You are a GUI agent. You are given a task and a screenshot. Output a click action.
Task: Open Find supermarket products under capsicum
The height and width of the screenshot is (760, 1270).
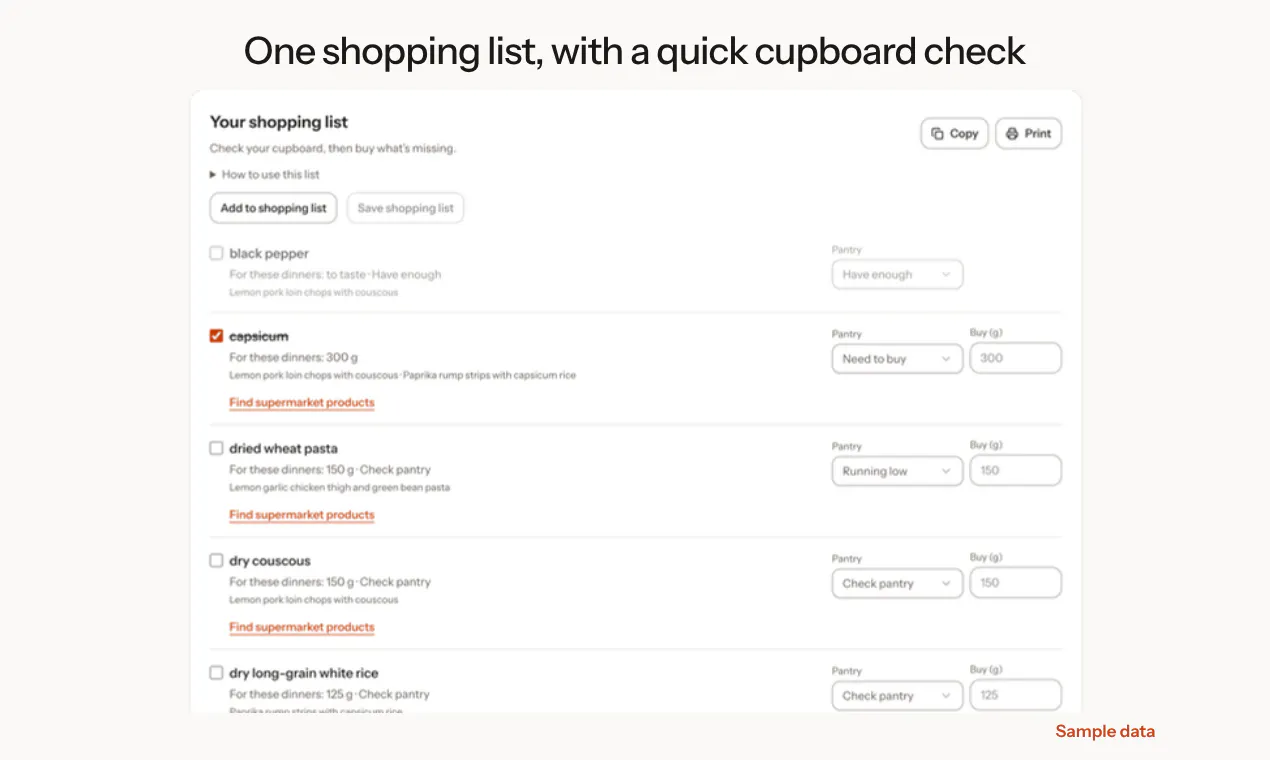tap(302, 403)
